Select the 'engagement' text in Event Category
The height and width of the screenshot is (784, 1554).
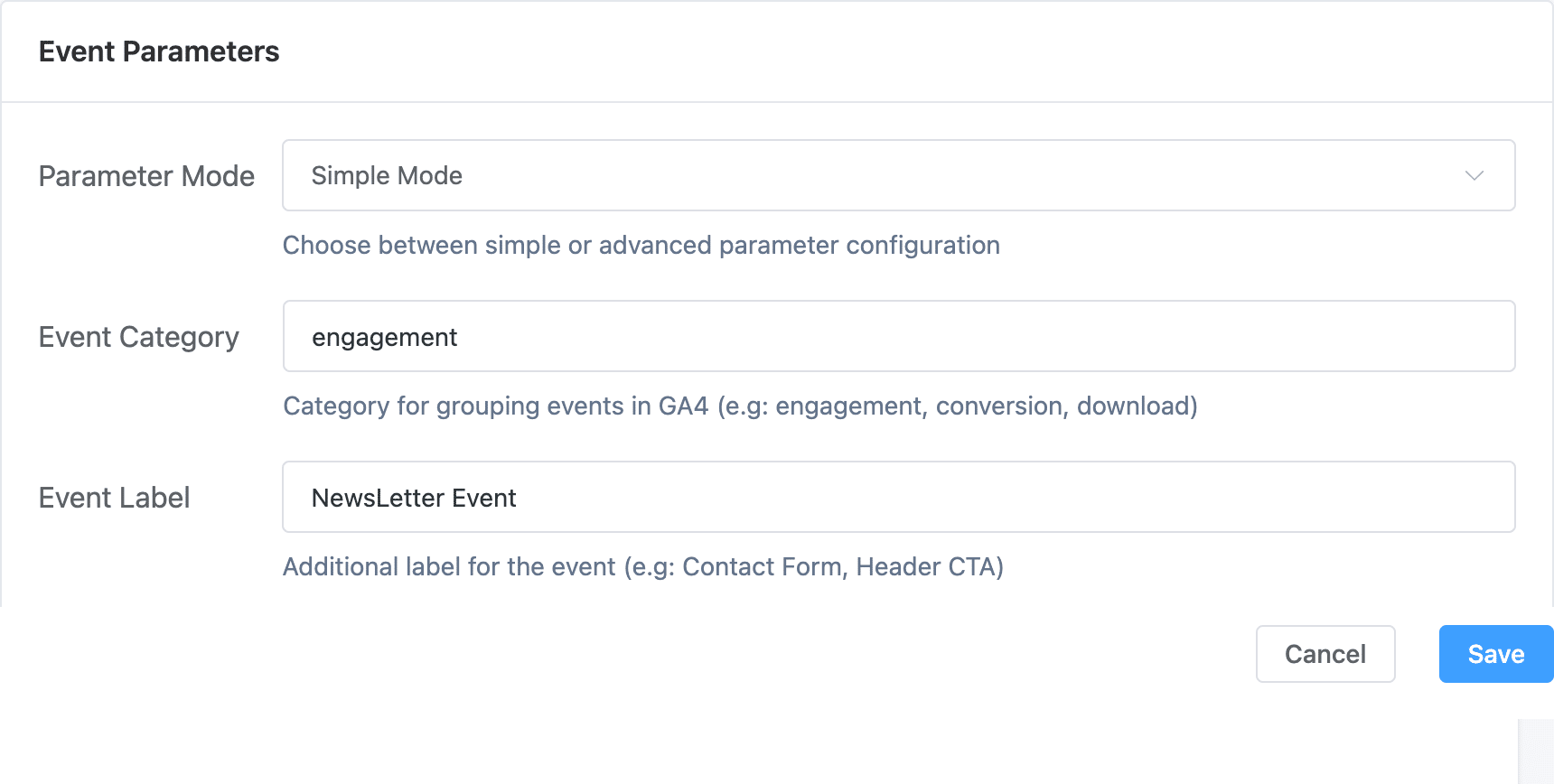click(383, 336)
